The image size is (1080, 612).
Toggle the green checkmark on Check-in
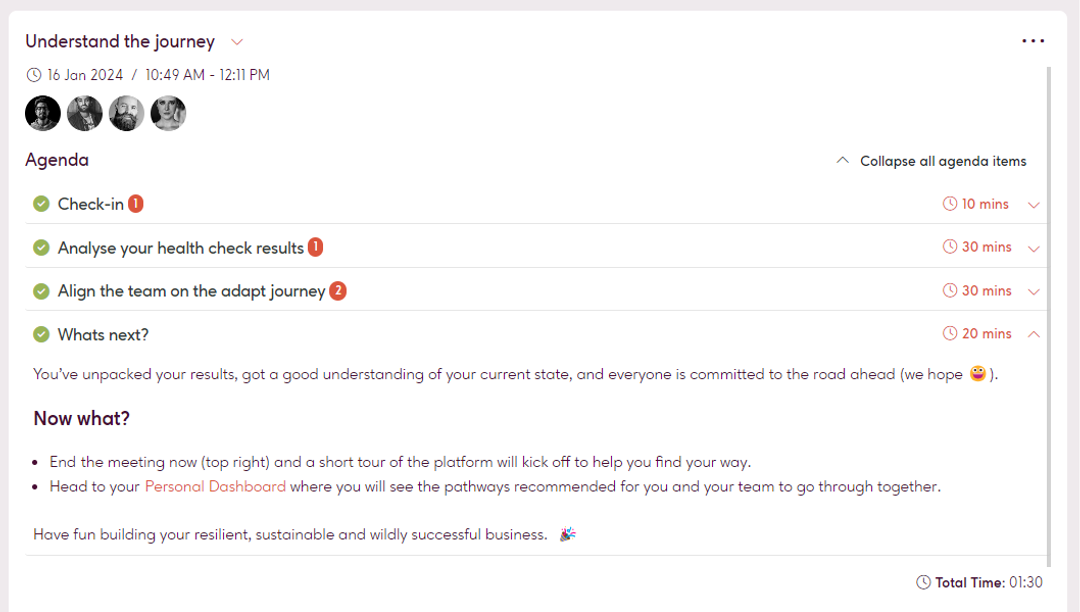pyautogui.click(x=41, y=202)
